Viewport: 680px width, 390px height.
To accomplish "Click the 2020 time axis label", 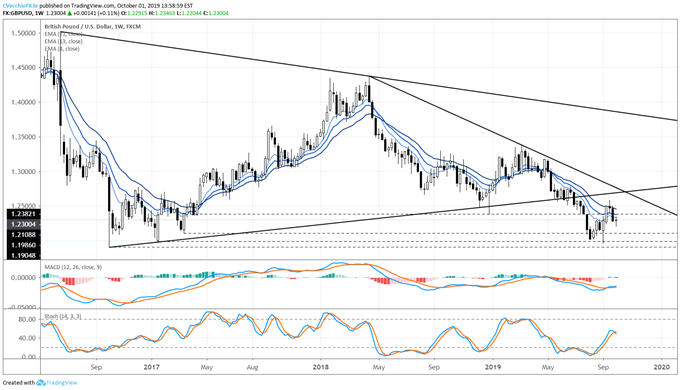I will 662,367.
